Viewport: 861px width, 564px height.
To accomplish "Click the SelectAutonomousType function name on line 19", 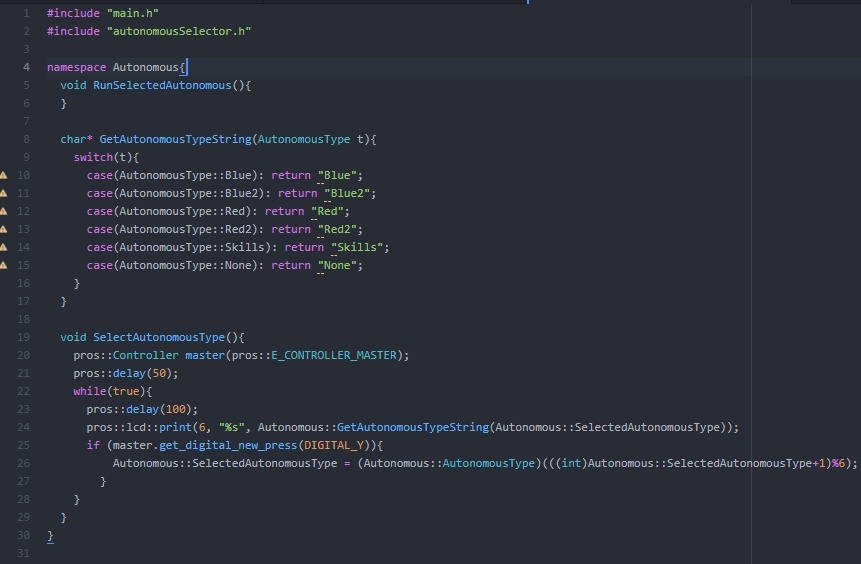I will [159, 337].
